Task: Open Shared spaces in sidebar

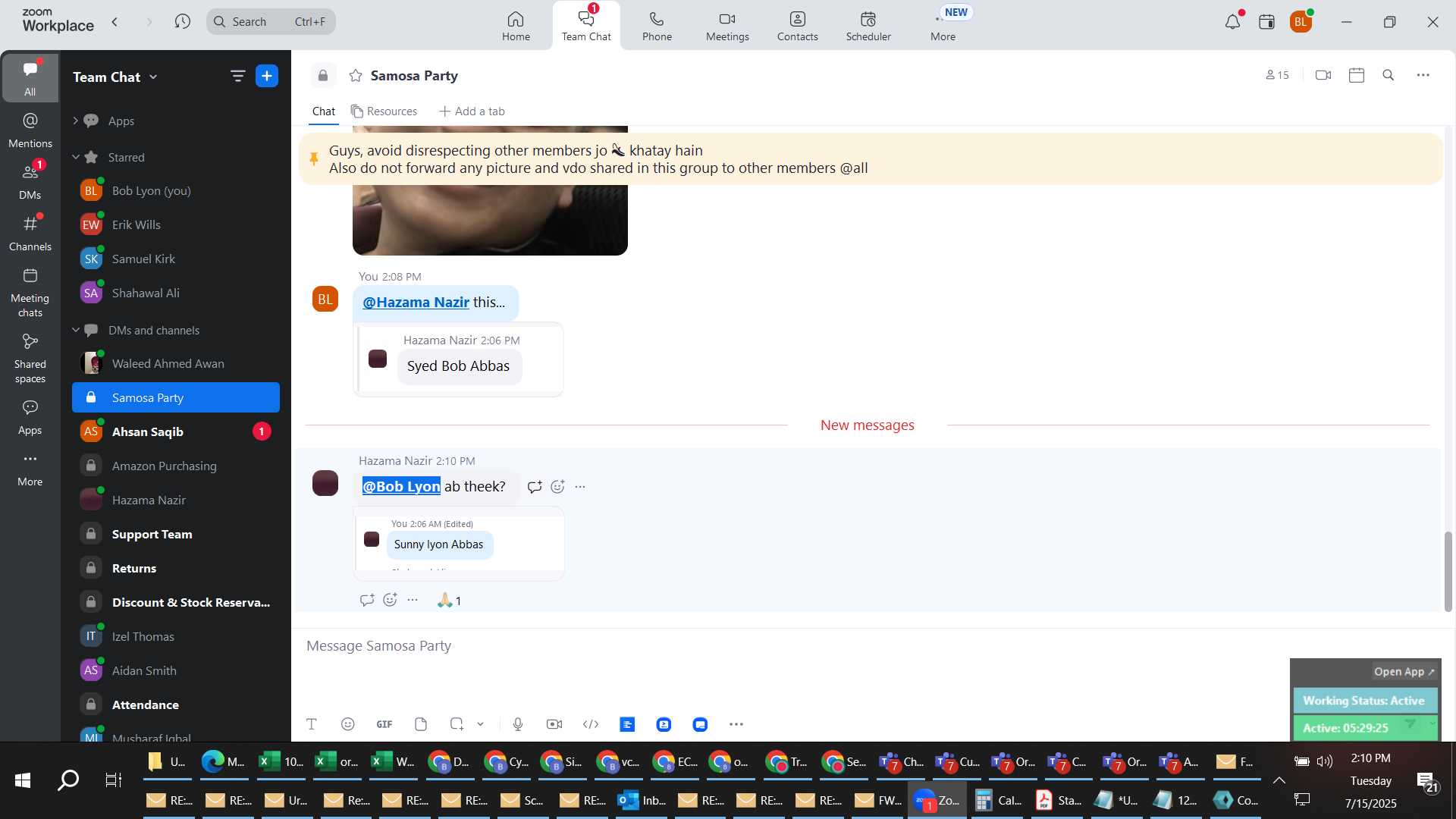Action: pos(30,359)
